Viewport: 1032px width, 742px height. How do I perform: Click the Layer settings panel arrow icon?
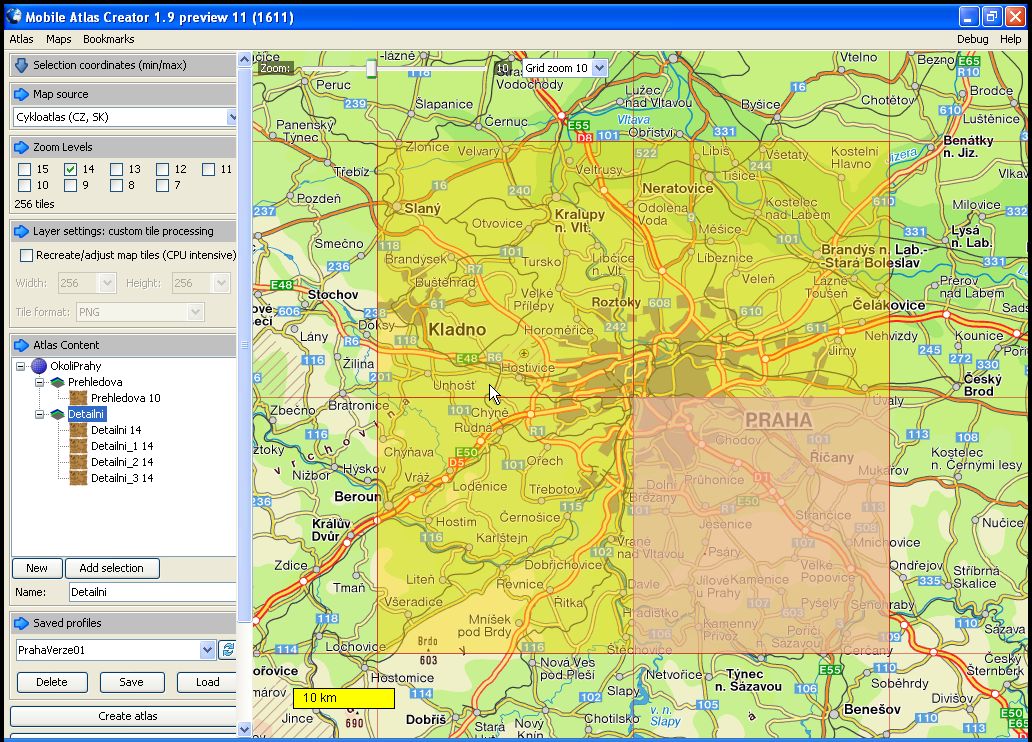pos(21,231)
